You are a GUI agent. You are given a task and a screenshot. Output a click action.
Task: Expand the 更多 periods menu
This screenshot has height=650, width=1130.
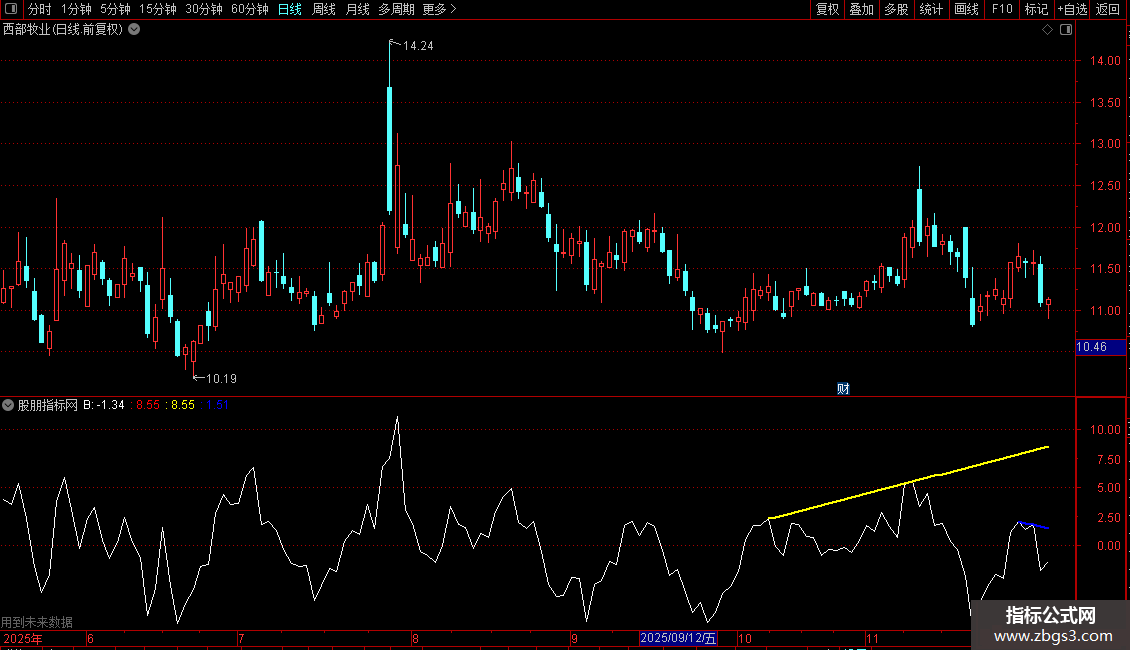439,9
